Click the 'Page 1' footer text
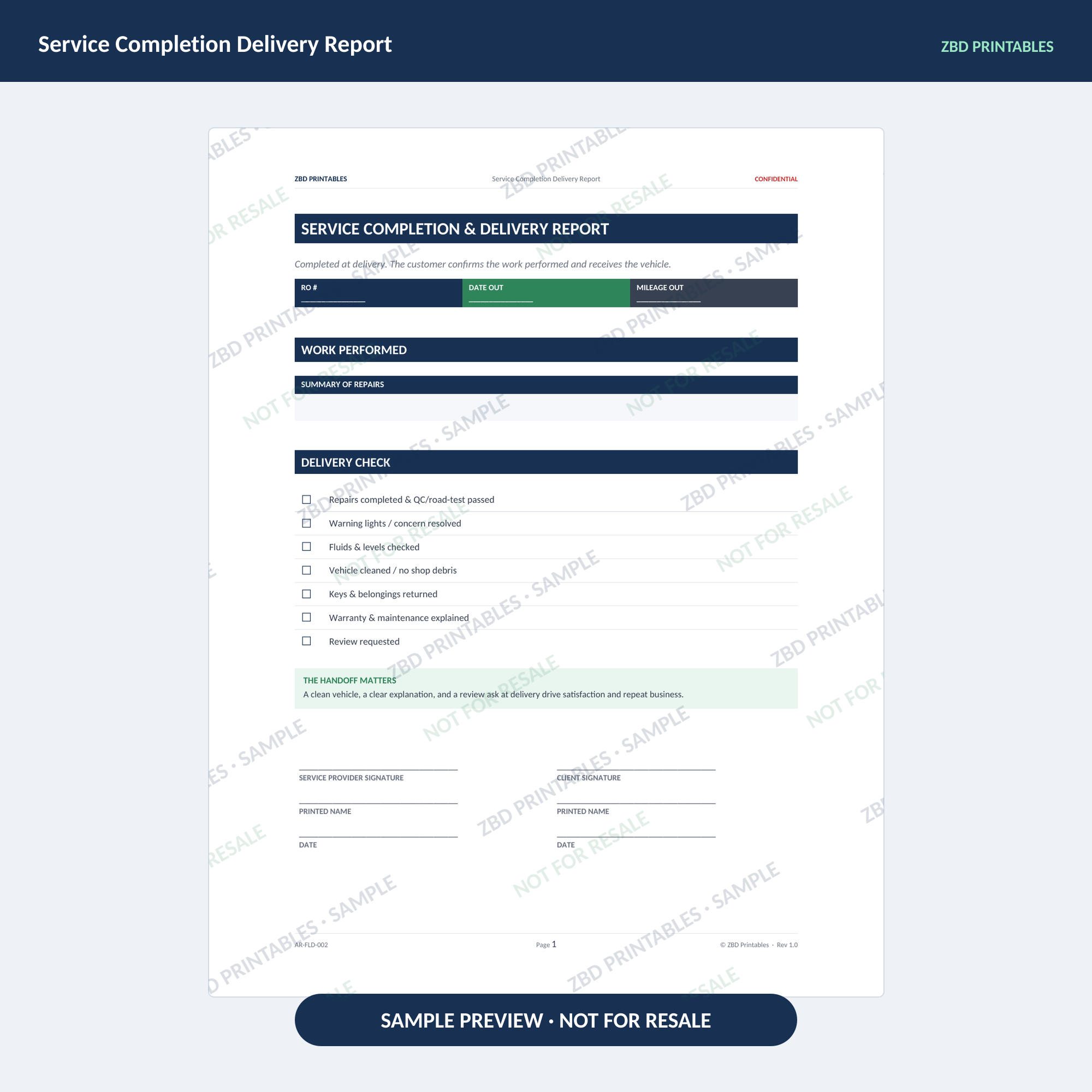Viewport: 1092px width, 1092px height. (x=546, y=945)
